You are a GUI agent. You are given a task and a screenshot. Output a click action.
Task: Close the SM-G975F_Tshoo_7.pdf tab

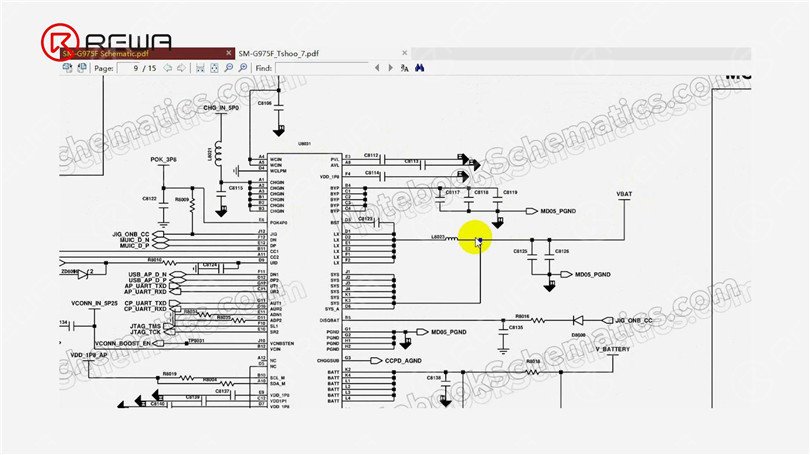click(x=404, y=53)
